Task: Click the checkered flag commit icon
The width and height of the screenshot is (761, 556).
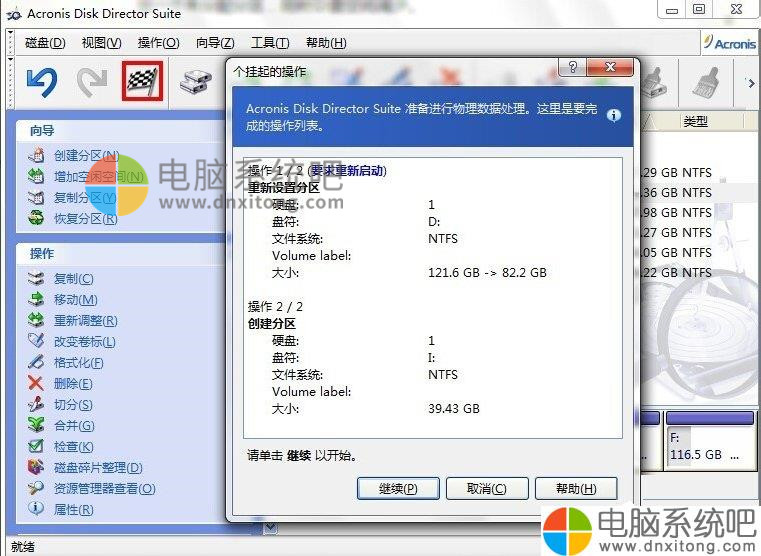Action: pos(142,81)
